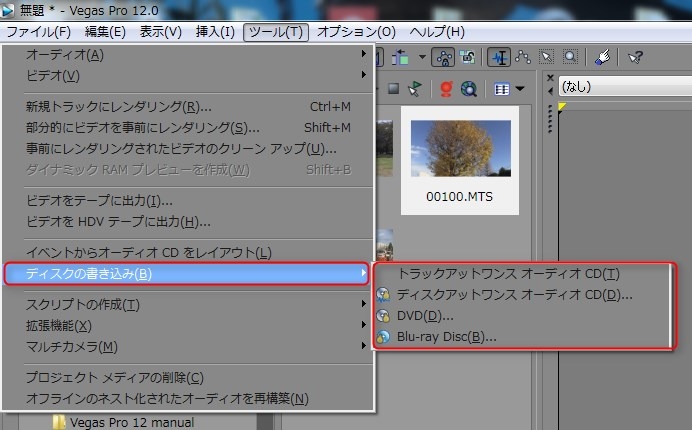Choose 新規トラックにレンダリング(R)...
Screen dimensions: 692x430
click(188, 106)
